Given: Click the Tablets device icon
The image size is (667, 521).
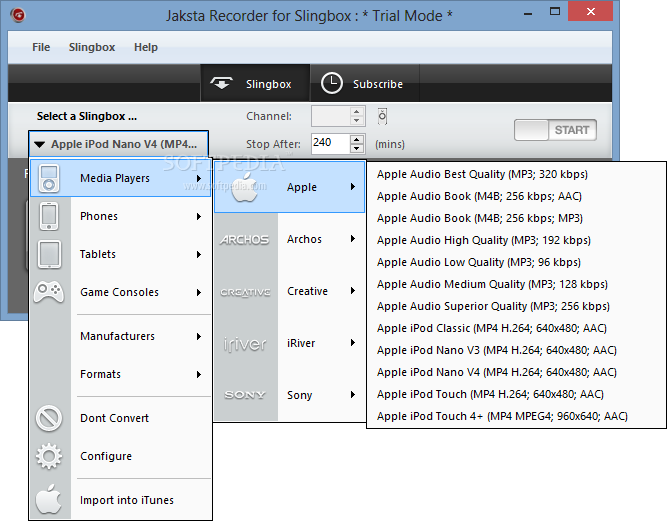Looking at the screenshot, I should pos(49,254).
